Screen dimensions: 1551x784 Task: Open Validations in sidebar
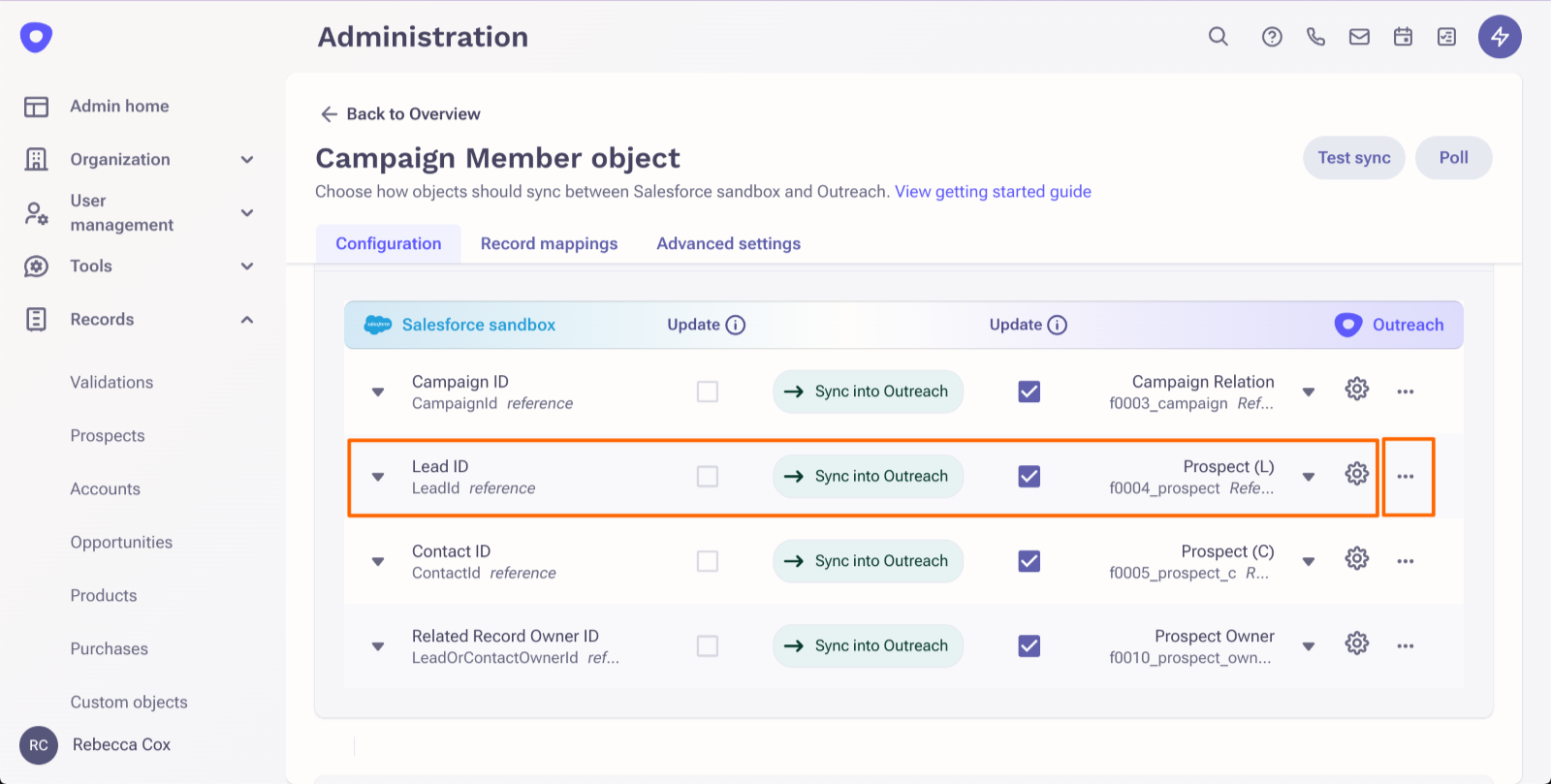(x=111, y=383)
